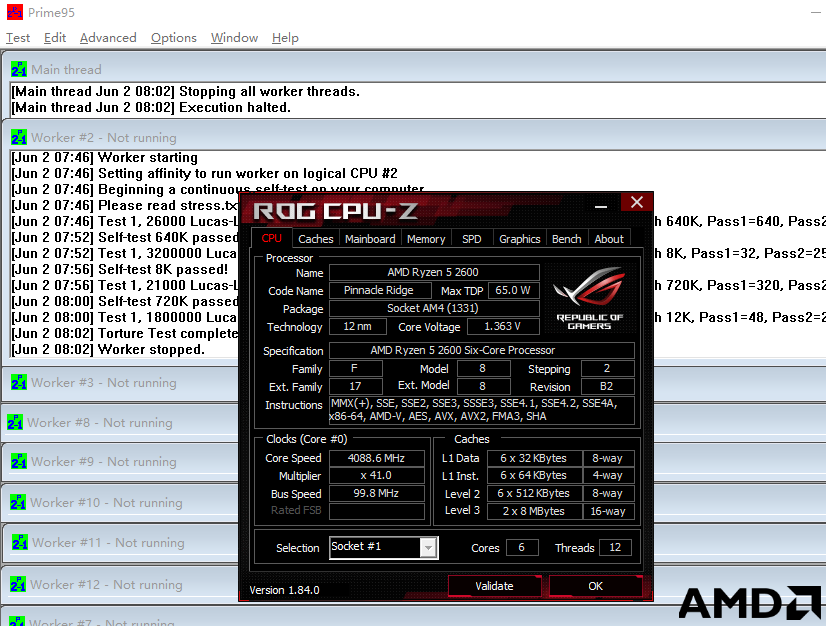The height and width of the screenshot is (626, 826).
Task: Click the Worker #2 window icon
Action: [x=18, y=137]
